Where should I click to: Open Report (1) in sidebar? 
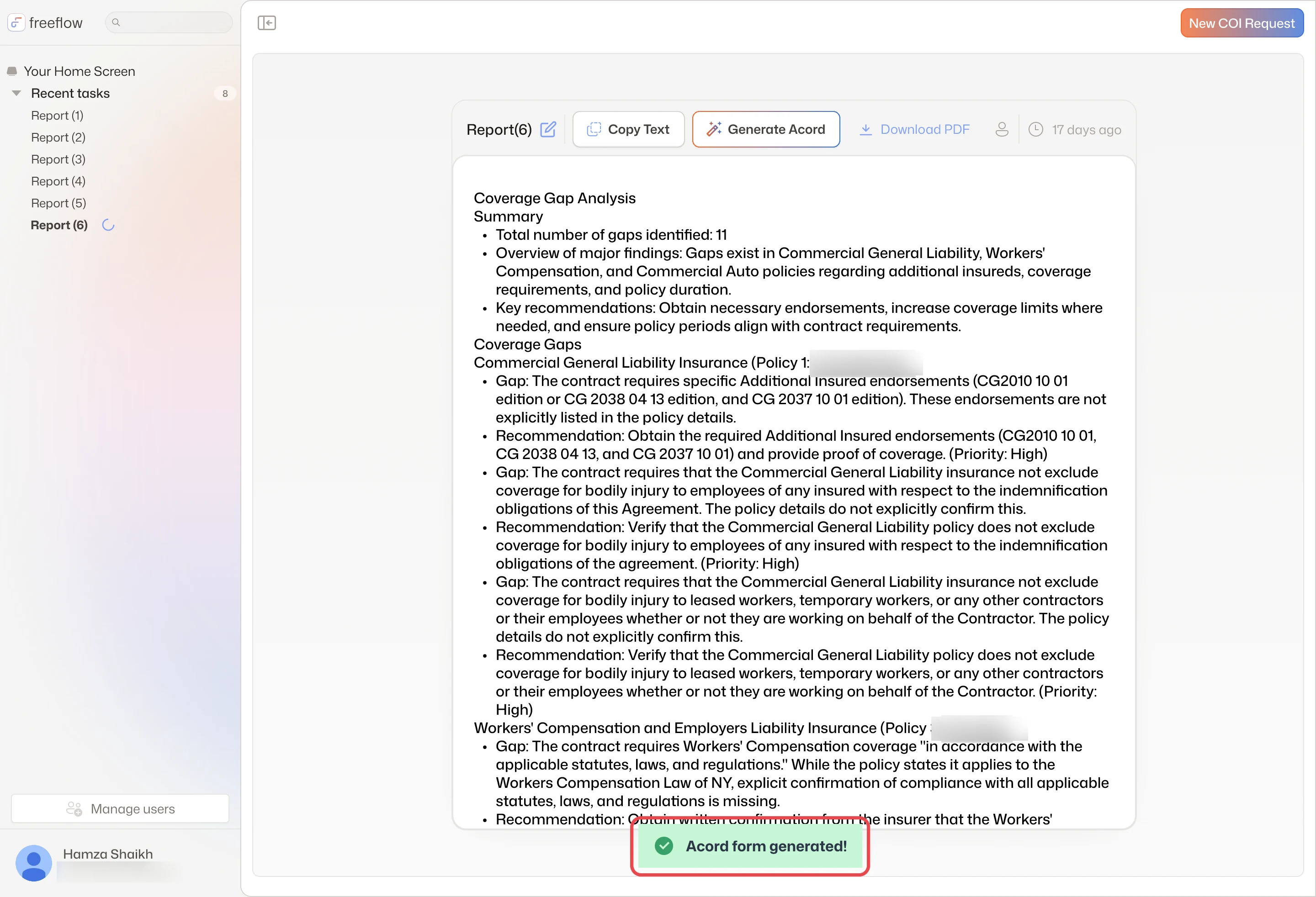pos(57,116)
